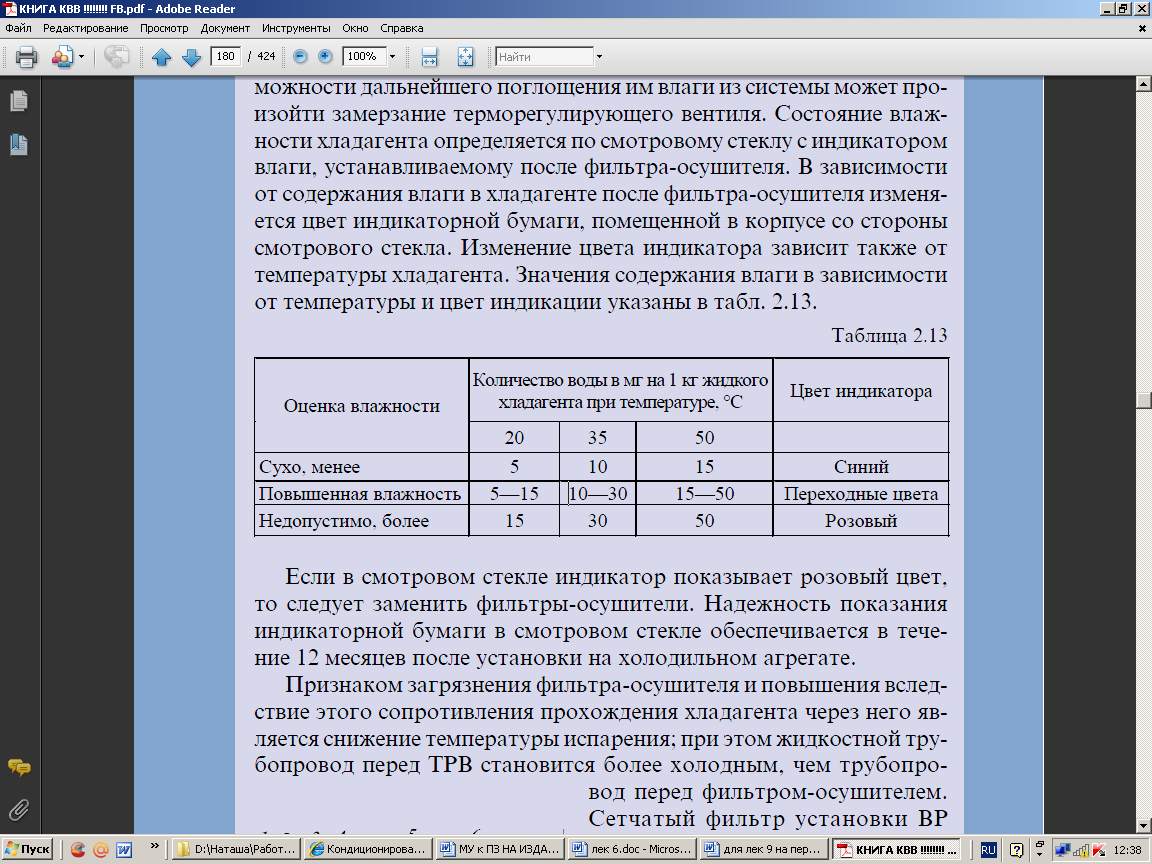The height and width of the screenshot is (864, 1152).
Task: Click the cell '10—30' in table
Action: [598, 494]
